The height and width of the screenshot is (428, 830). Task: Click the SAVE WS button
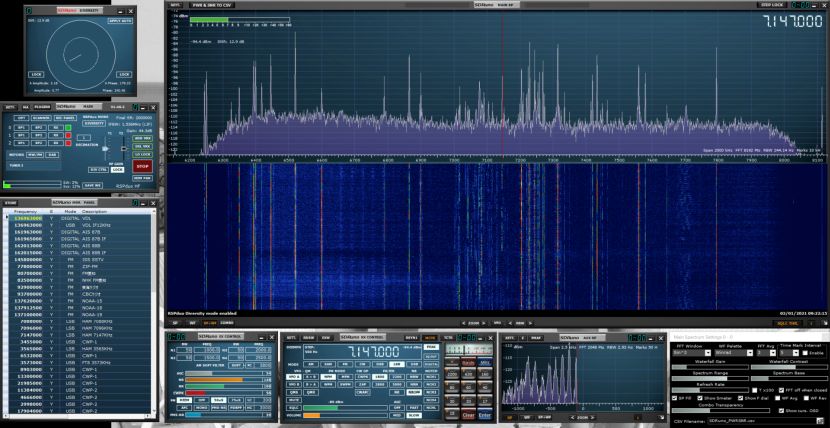click(93, 186)
